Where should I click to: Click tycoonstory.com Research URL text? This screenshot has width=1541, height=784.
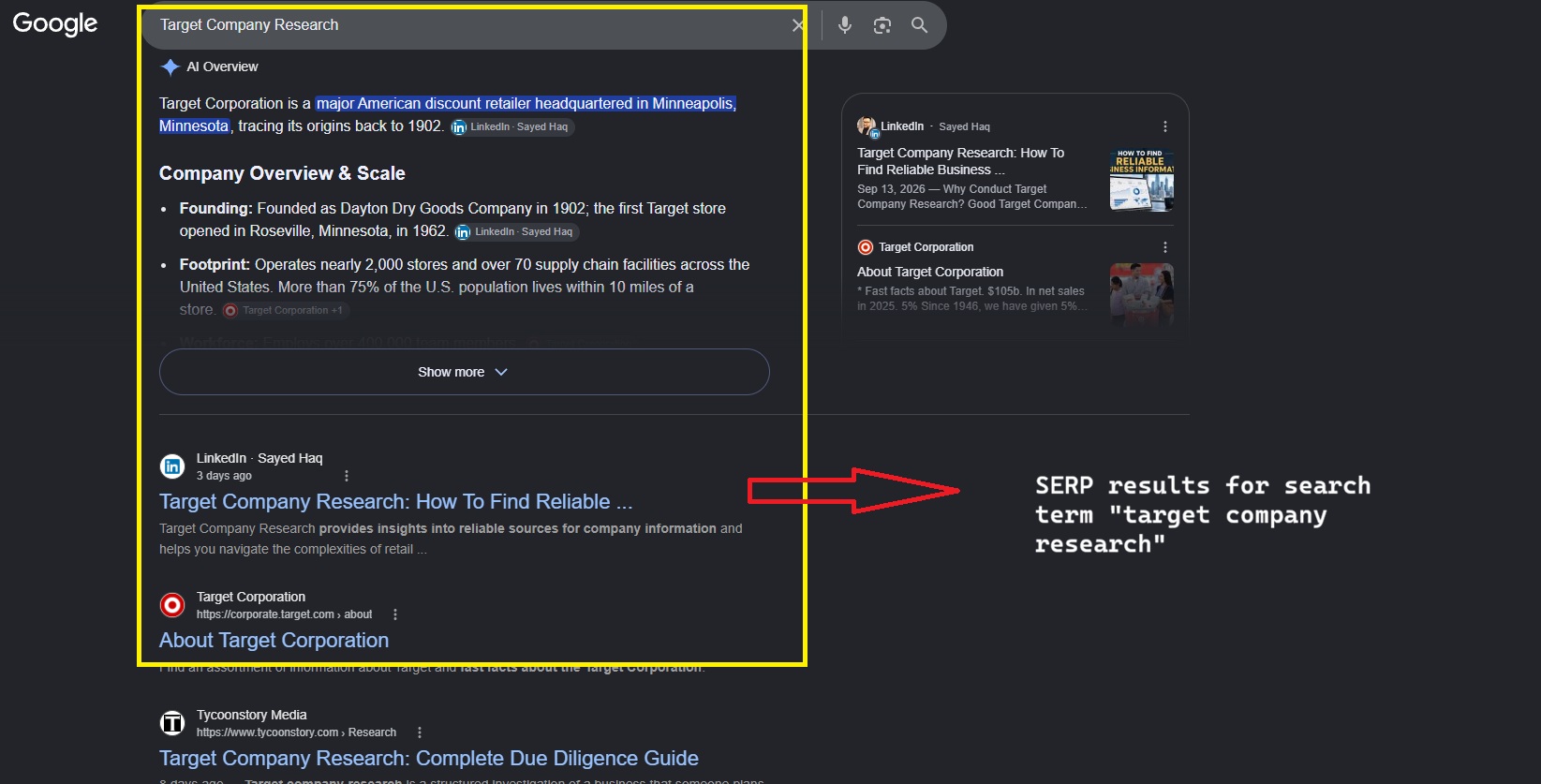(296, 732)
